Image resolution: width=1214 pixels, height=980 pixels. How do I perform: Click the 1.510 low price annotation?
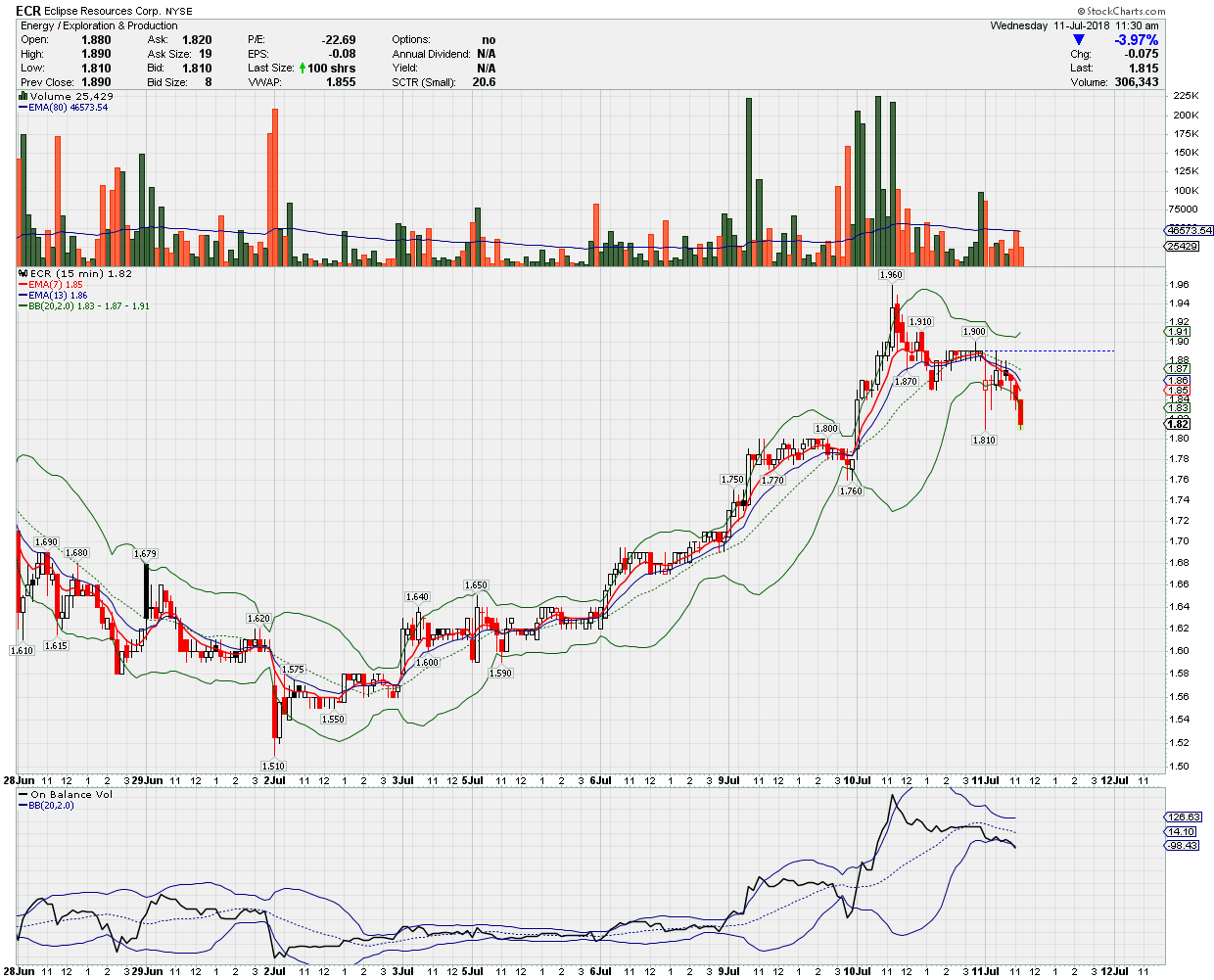coord(273,766)
